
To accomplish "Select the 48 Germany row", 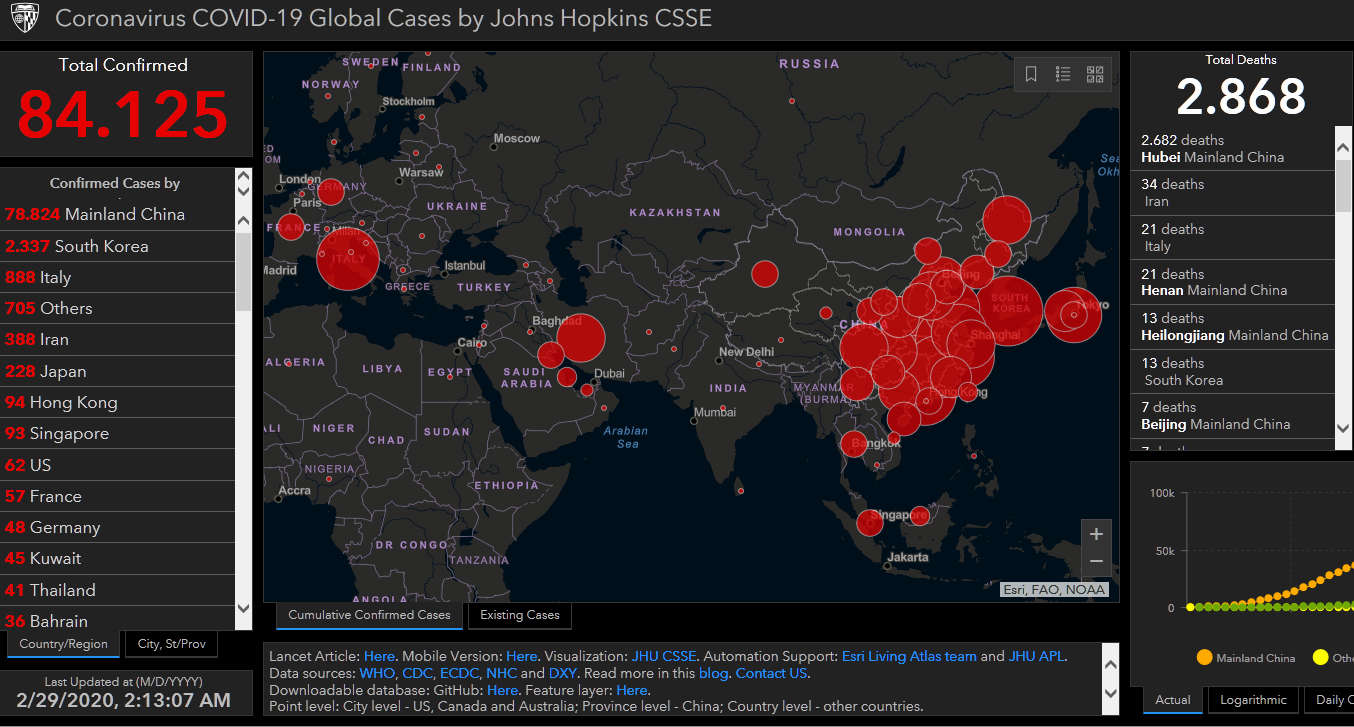I will [x=117, y=527].
